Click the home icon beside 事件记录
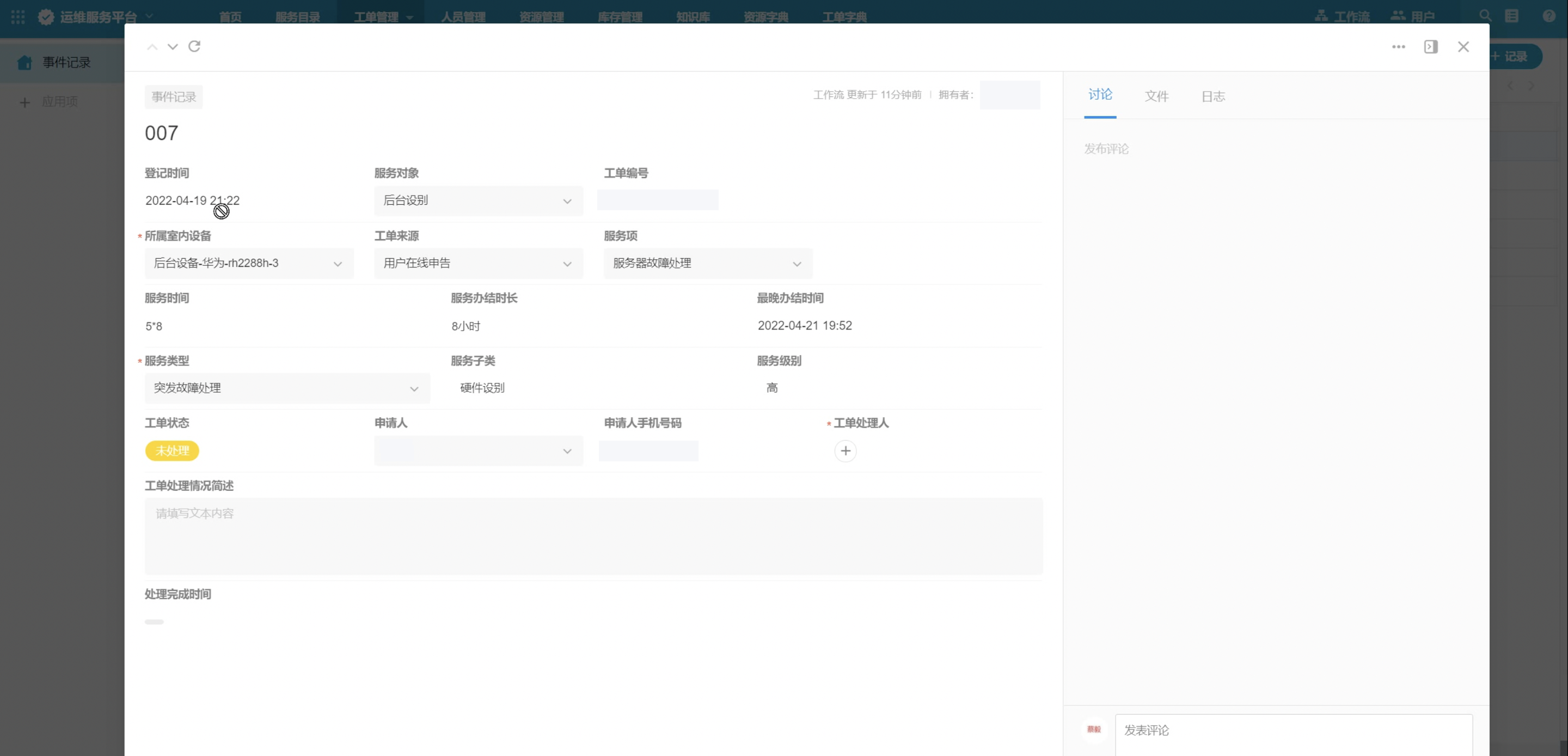Image resolution: width=1568 pixels, height=756 pixels. pyautogui.click(x=24, y=62)
